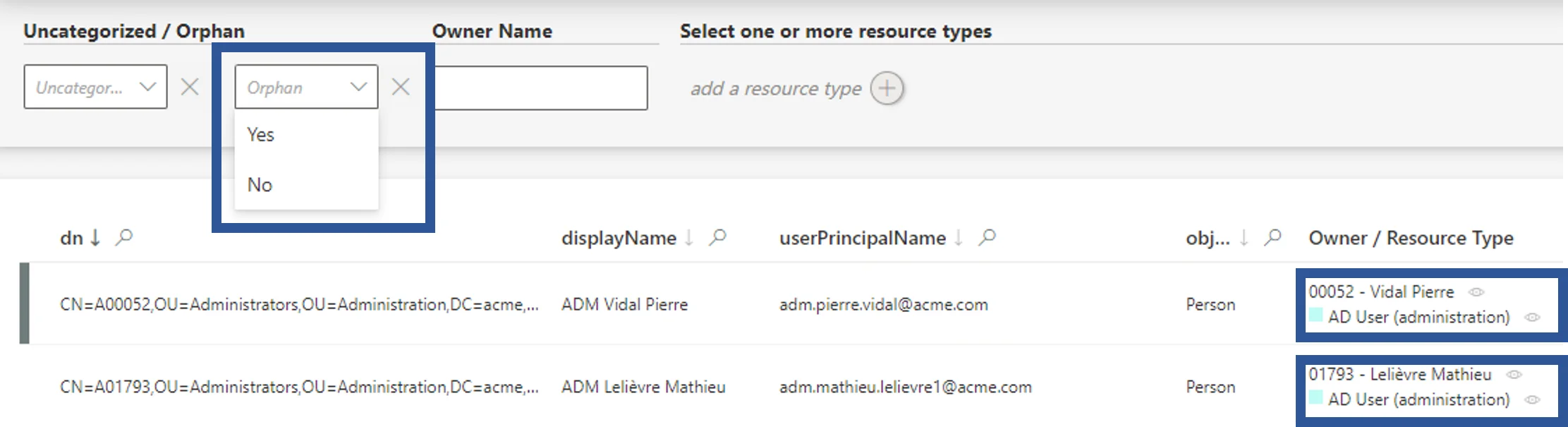1568x427 pixels.
Task: Search the userPrincipalName column
Action: pyautogui.click(x=987, y=237)
